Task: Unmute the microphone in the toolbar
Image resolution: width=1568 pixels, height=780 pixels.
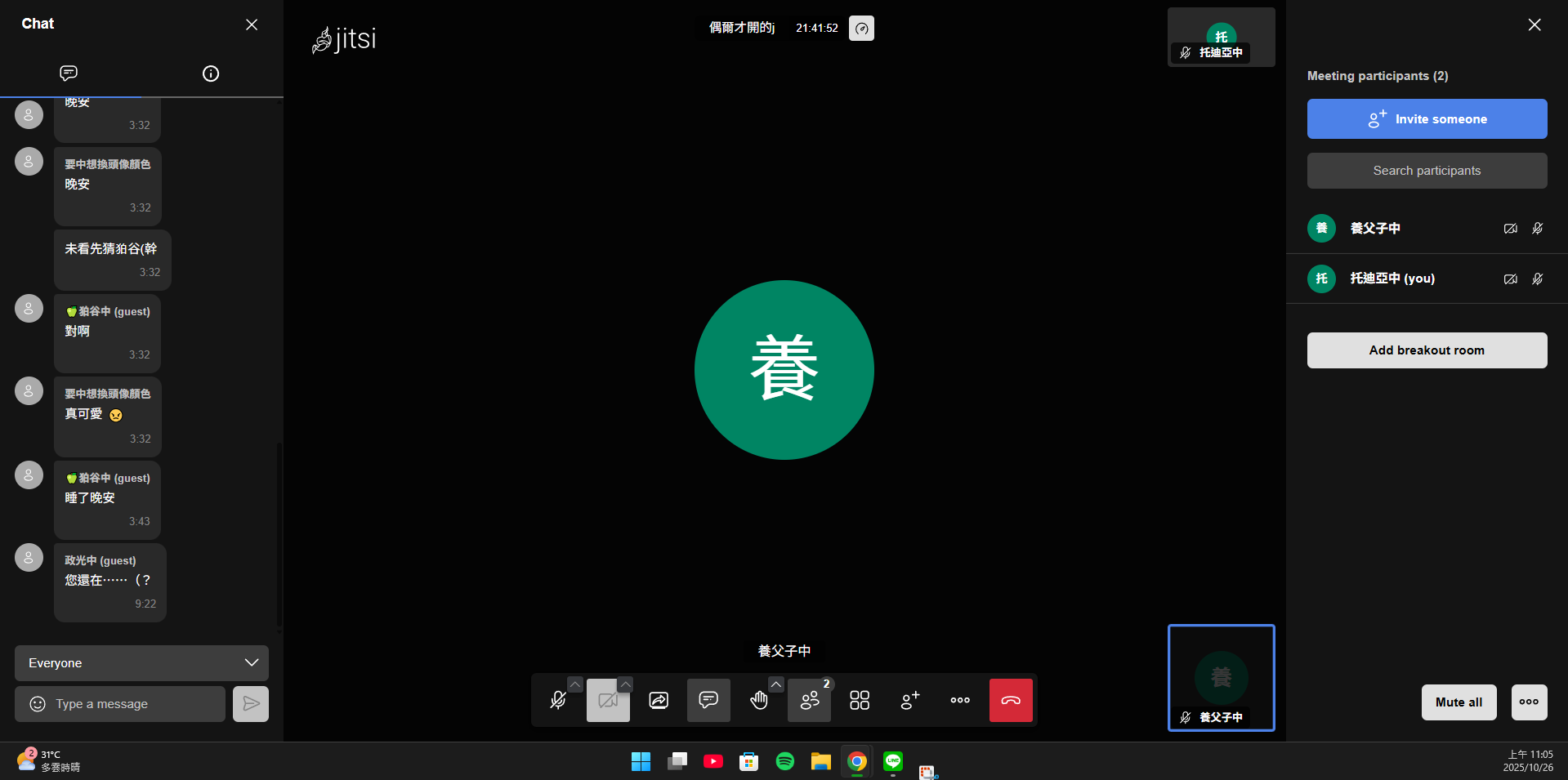Action: 558,701
